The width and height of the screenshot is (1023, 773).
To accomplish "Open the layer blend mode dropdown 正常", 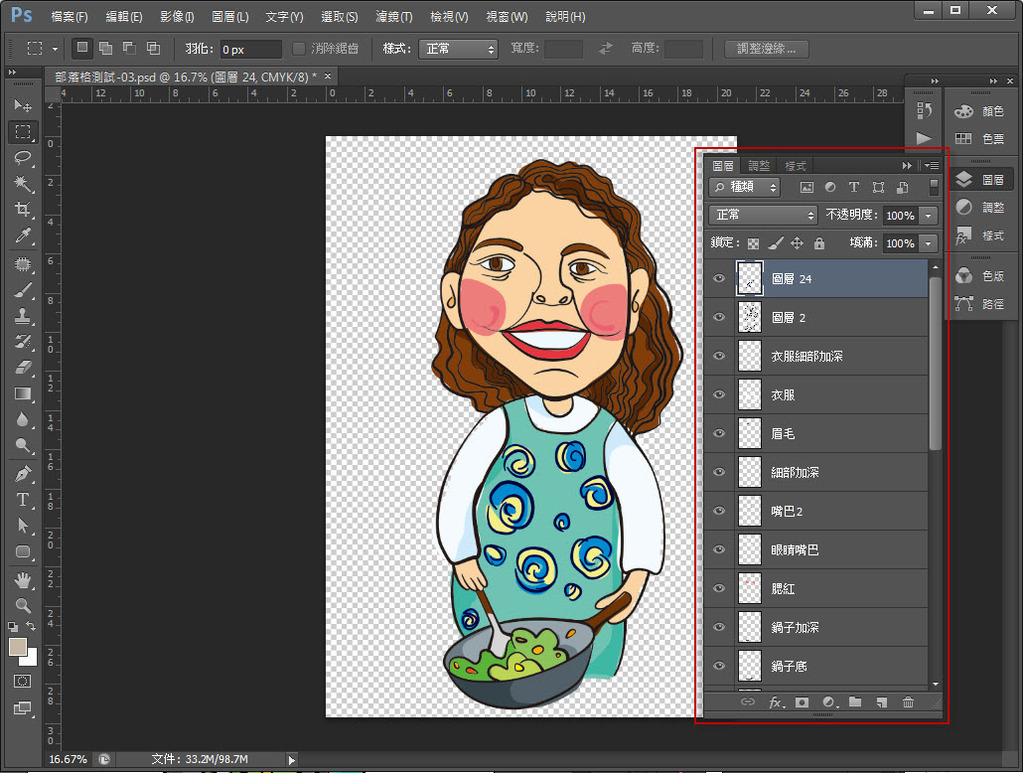I will [763, 215].
